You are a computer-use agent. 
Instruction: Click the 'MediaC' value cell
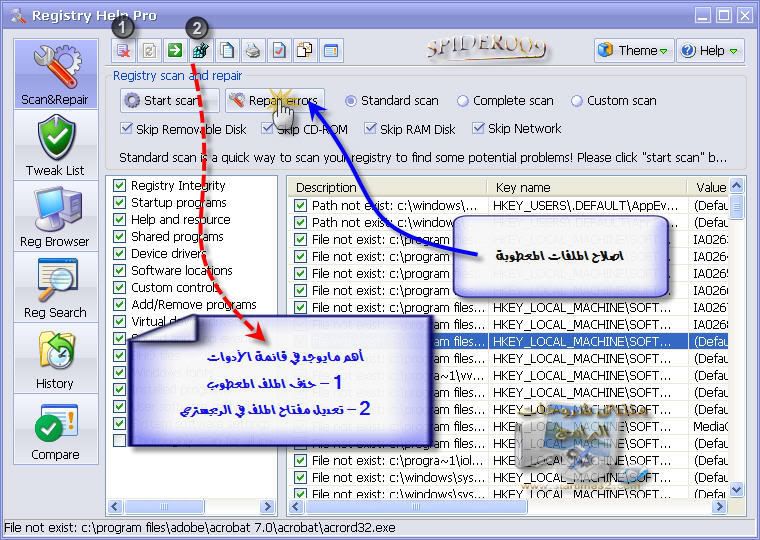[x=711, y=426]
